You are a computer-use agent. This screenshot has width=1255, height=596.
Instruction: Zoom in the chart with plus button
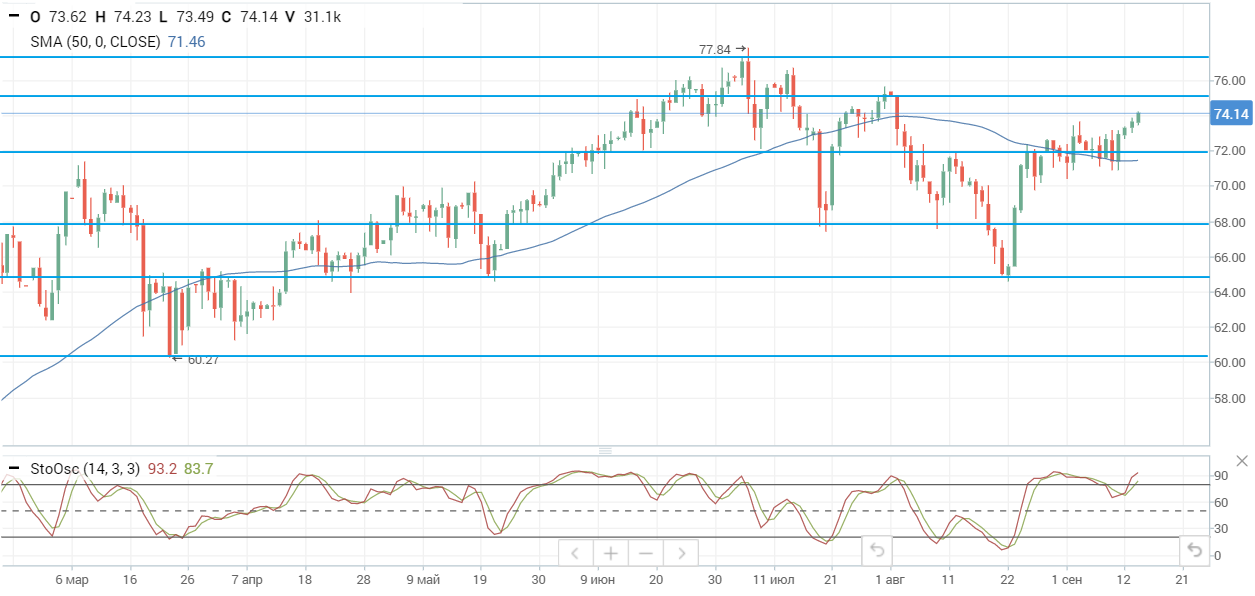(610, 552)
